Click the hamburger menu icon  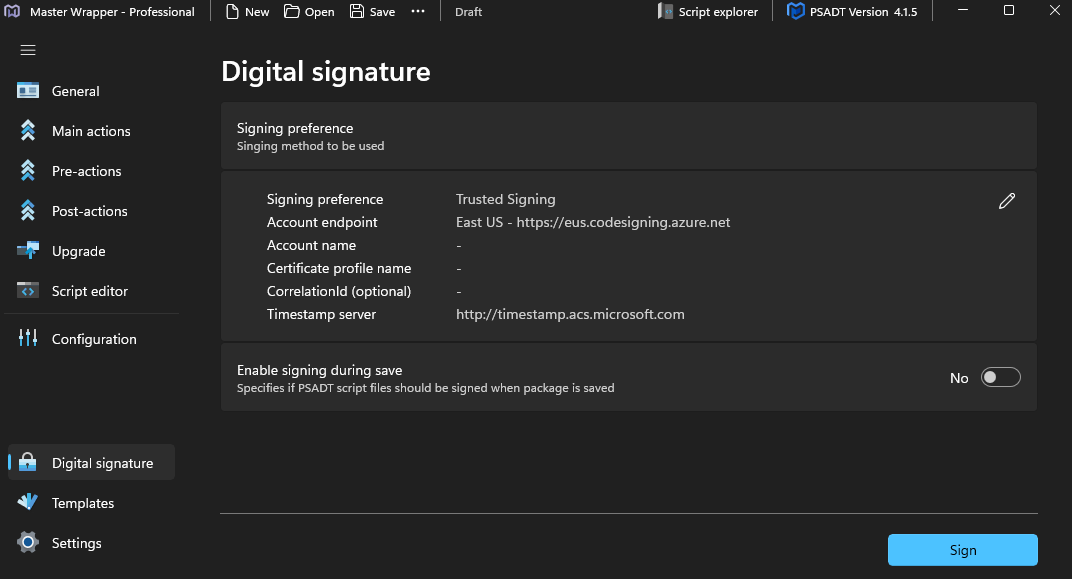click(28, 50)
